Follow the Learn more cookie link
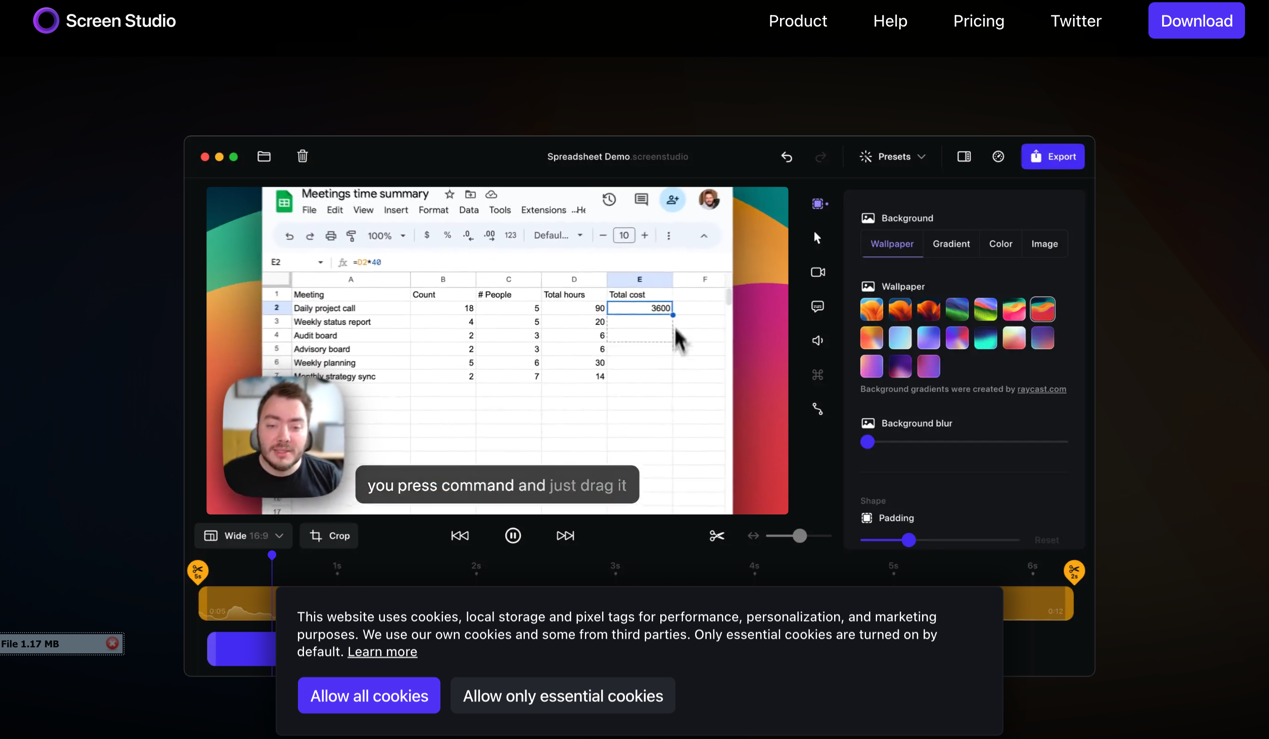 pos(382,652)
